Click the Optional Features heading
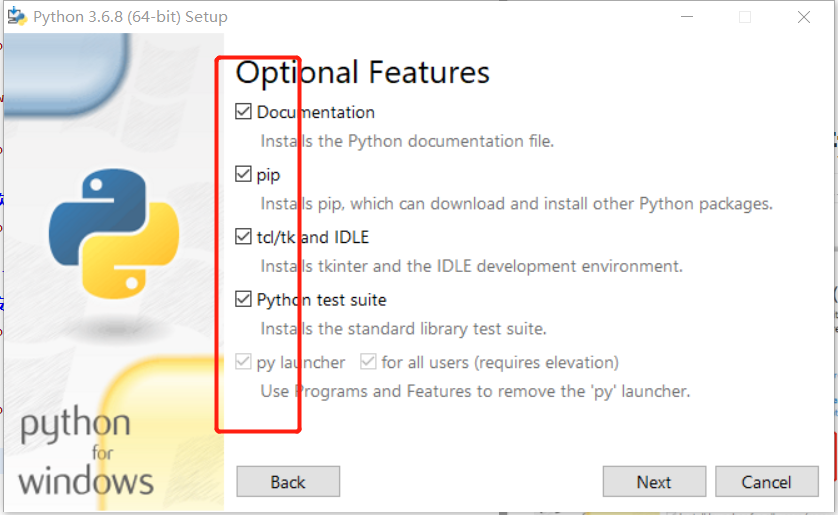Screen dimensions: 838x515 point(363,73)
